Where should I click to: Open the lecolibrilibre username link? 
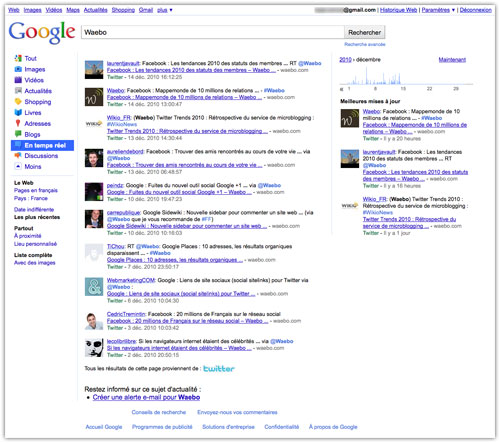click(121, 341)
